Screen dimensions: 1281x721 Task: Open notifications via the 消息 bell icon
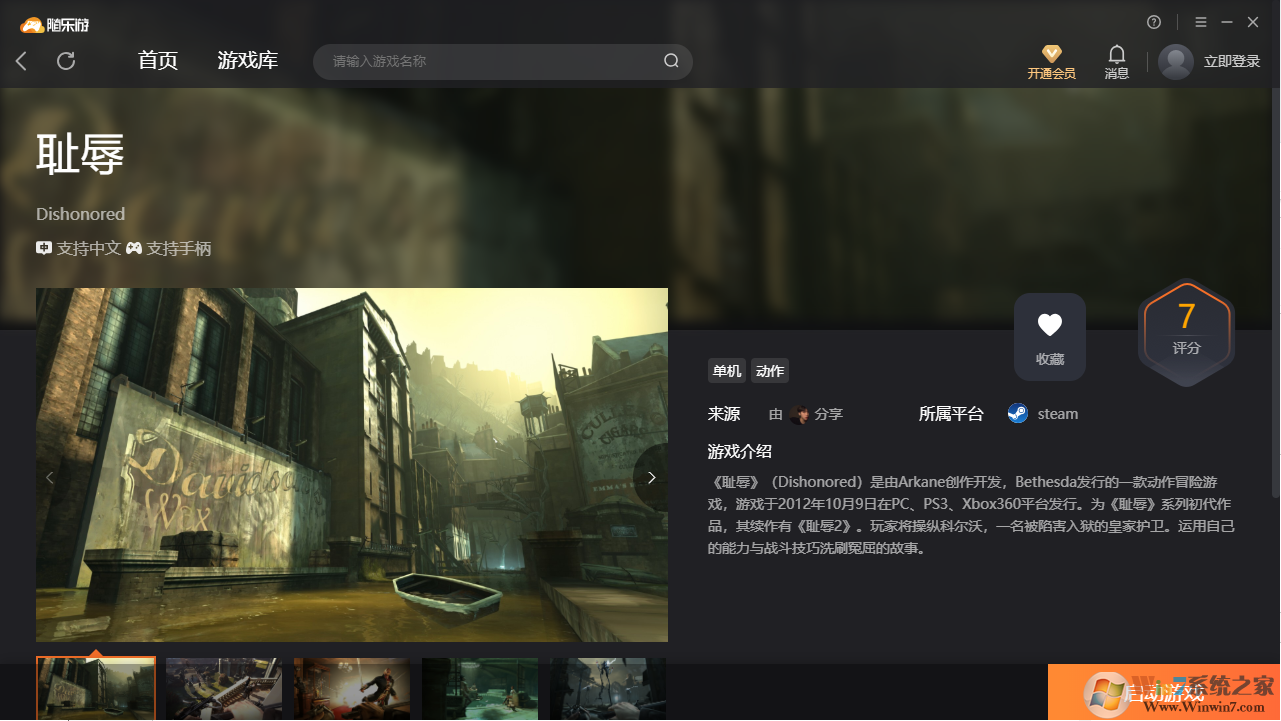point(1116,55)
